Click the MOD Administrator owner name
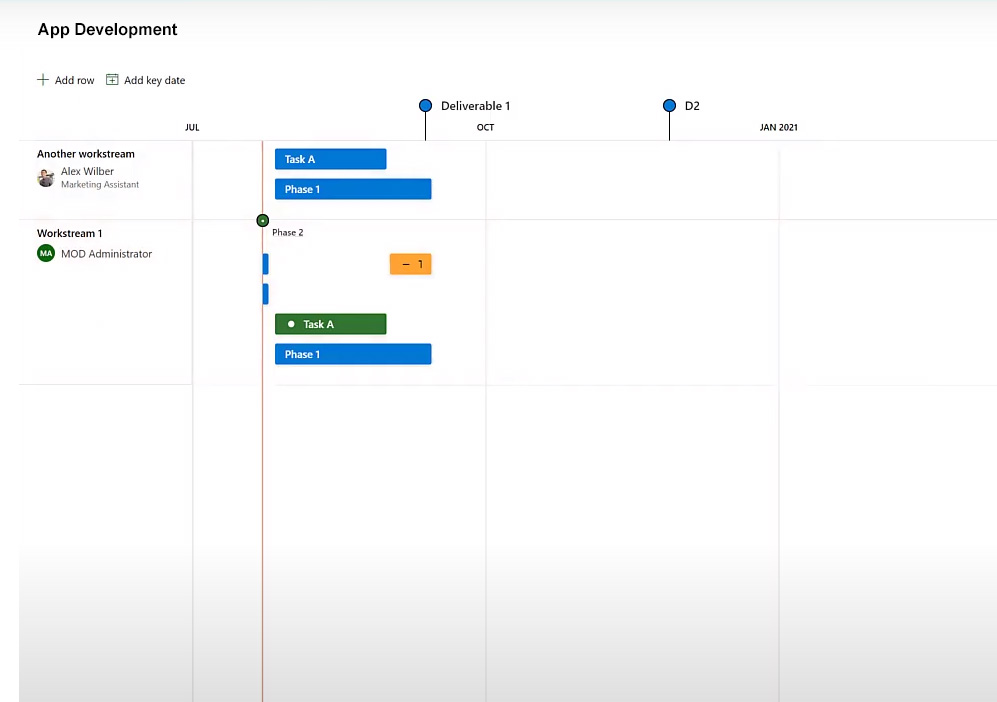 coord(106,254)
